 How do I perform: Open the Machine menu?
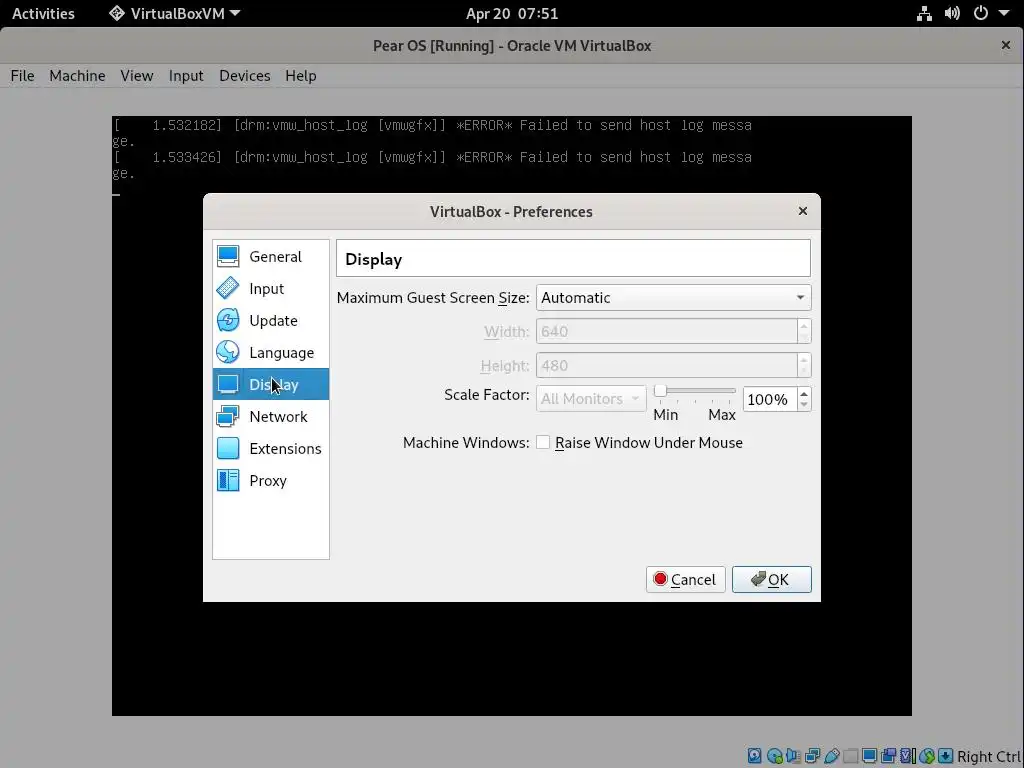(x=77, y=76)
